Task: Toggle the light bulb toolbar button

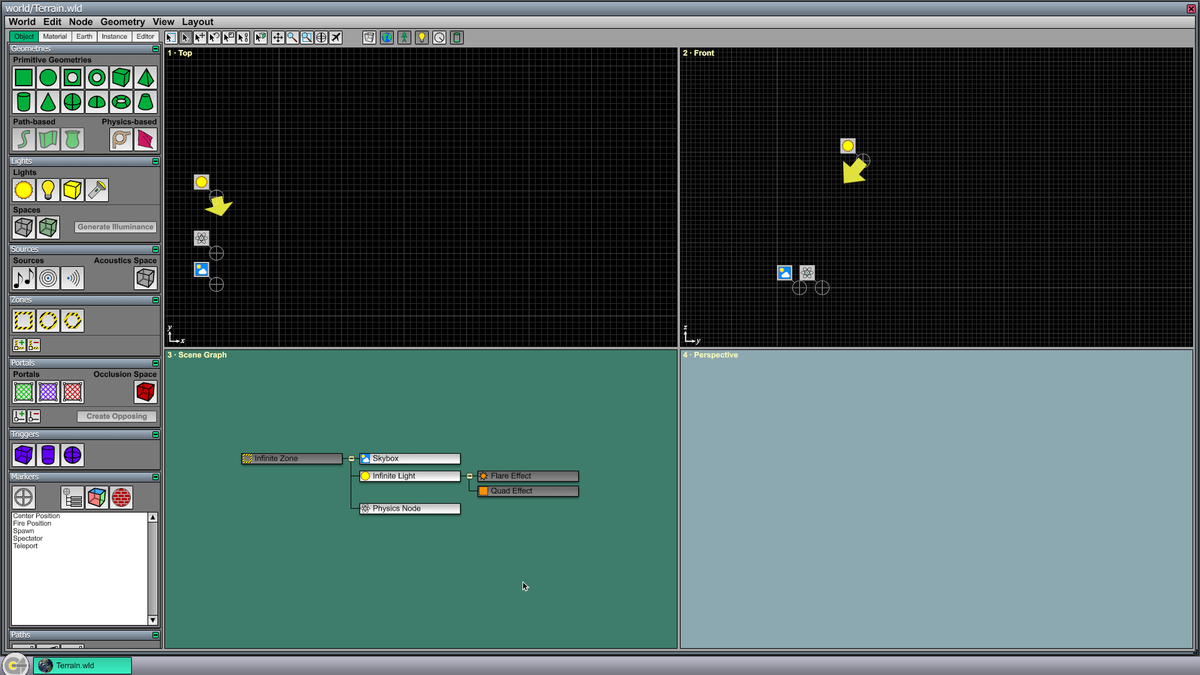Action: click(421, 38)
